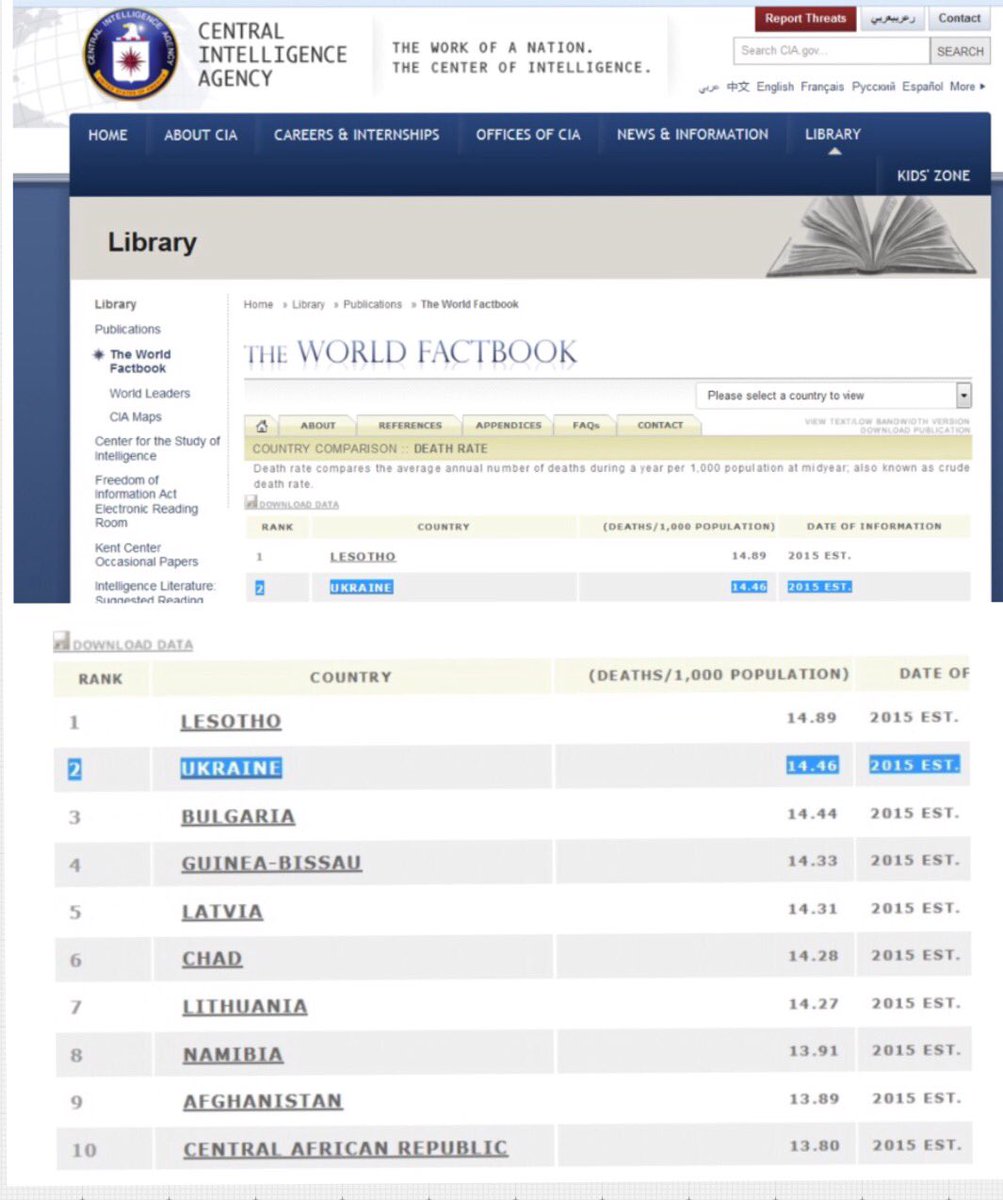Click the CIA seal logo

click(x=130, y=53)
